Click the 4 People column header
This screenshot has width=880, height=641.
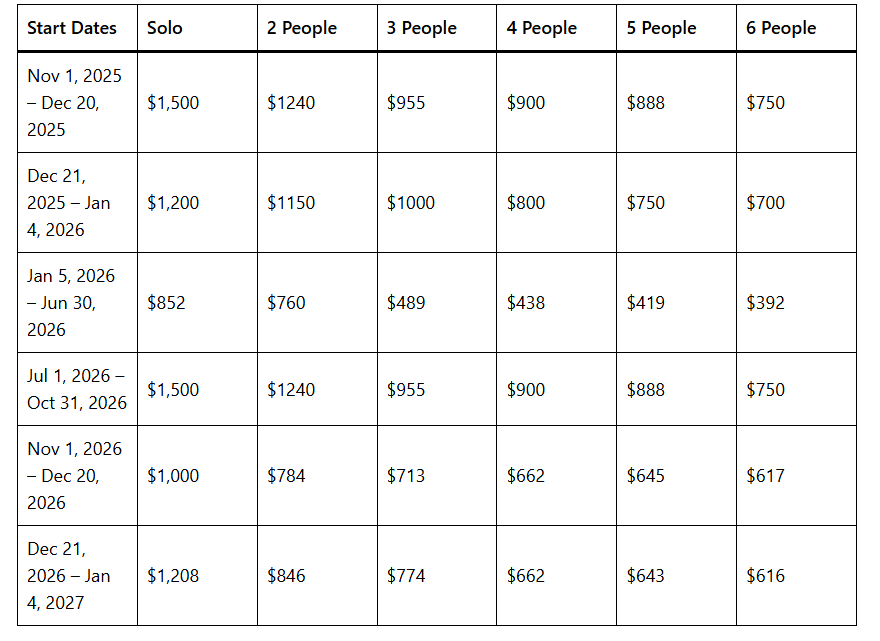click(x=542, y=28)
